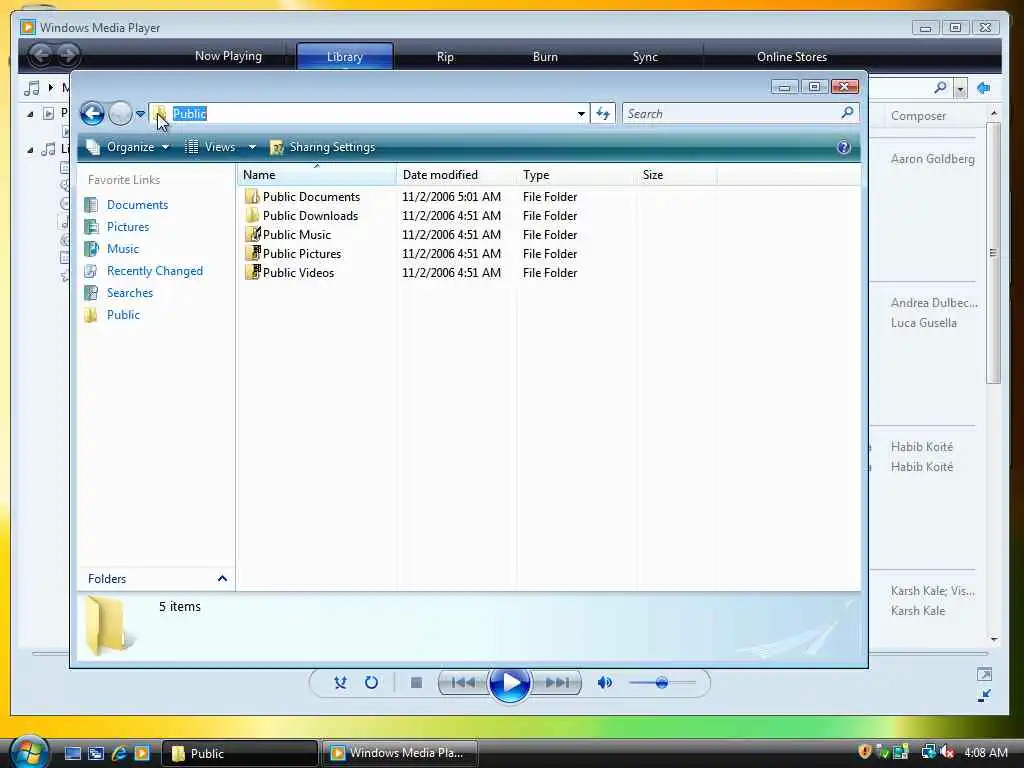Click Media Player Forward navigation button
The height and width of the screenshot is (768, 1024).
(x=68, y=55)
